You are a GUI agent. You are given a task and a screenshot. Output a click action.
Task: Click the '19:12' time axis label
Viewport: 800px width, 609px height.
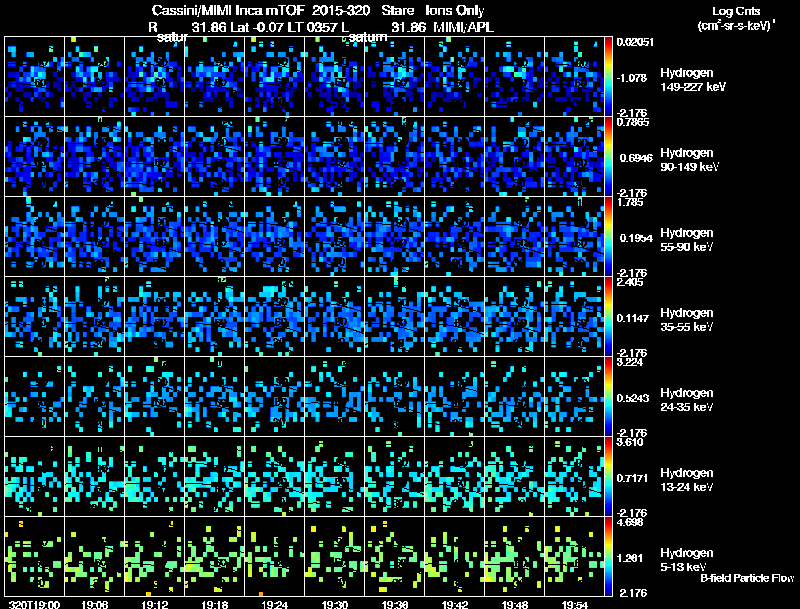tap(155, 605)
